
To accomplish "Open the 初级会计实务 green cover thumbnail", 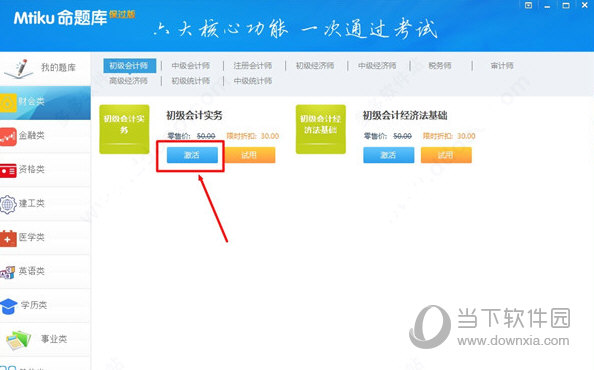I will point(124,129).
